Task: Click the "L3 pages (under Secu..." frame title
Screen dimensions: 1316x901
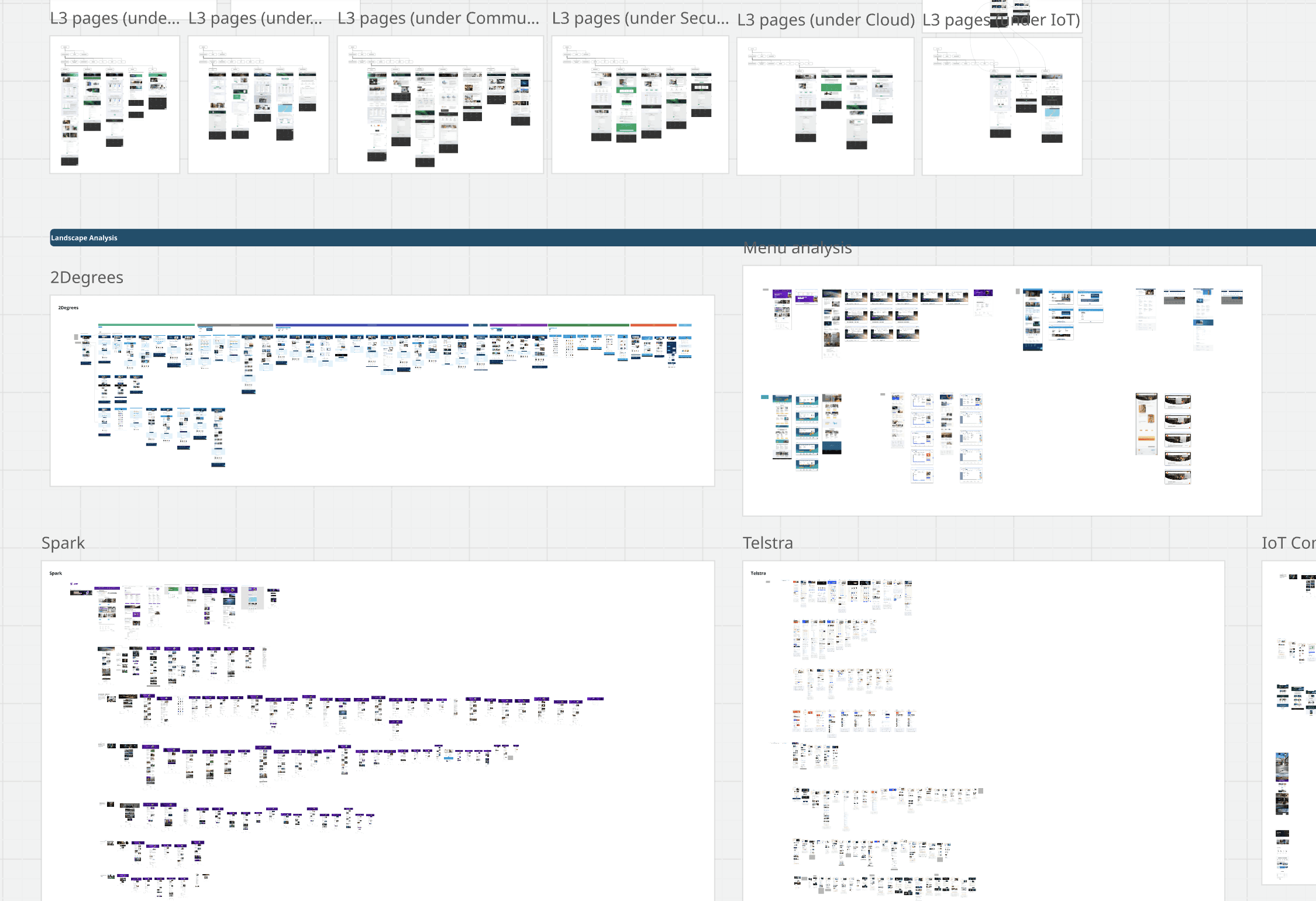Action: point(640,18)
